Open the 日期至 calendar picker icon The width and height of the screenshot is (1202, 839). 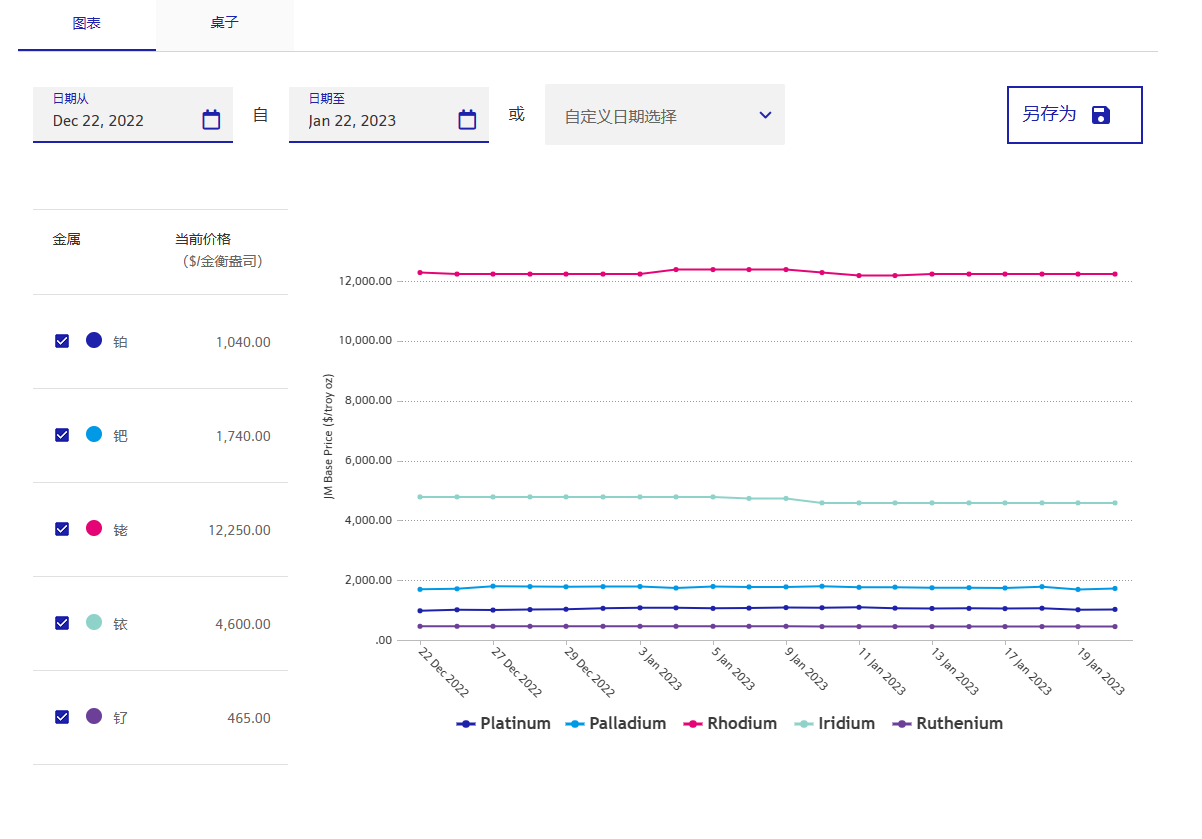[x=467, y=120]
